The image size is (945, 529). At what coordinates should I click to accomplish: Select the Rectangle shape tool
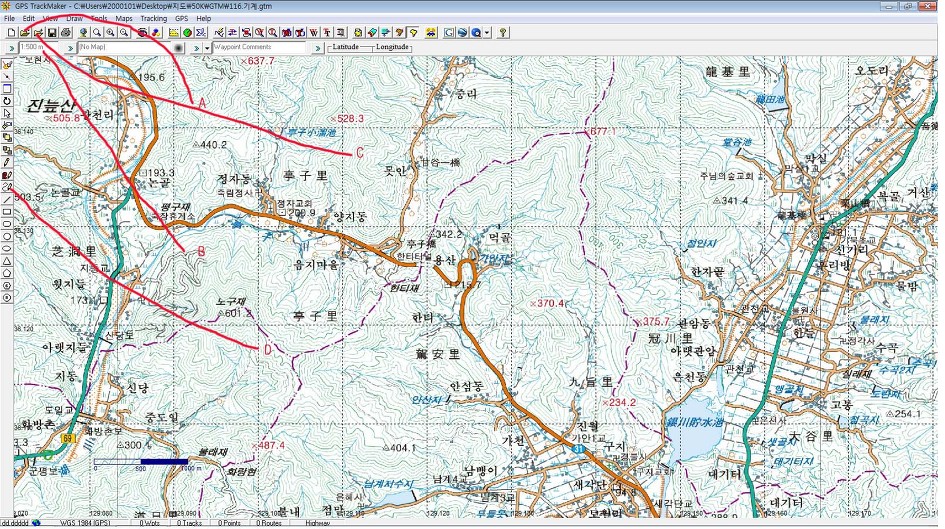7,211
